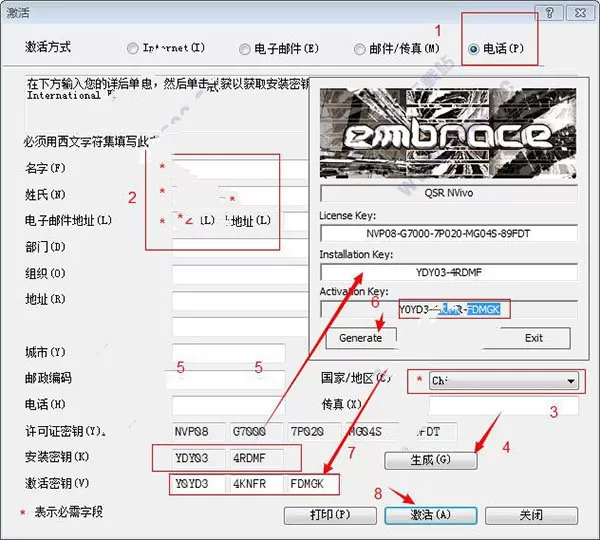Select the 电话(P) activation option
This screenshot has width=600, height=540.
473,49
